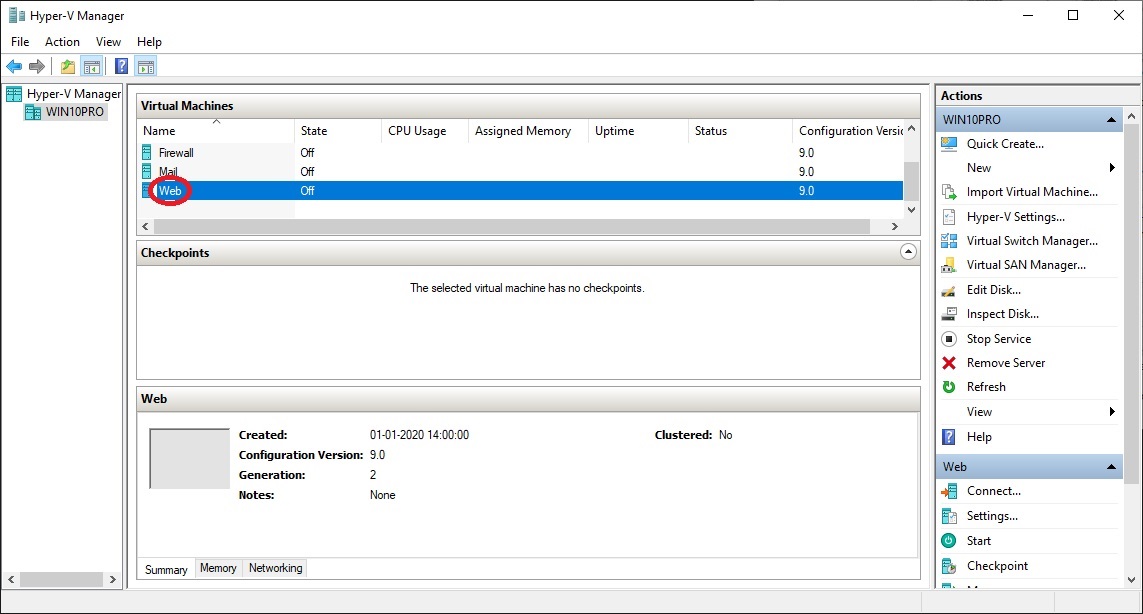The height and width of the screenshot is (614, 1143).
Task: Click the Virtual Machines list scroll-up arrow
Action: click(x=911, y=128)
